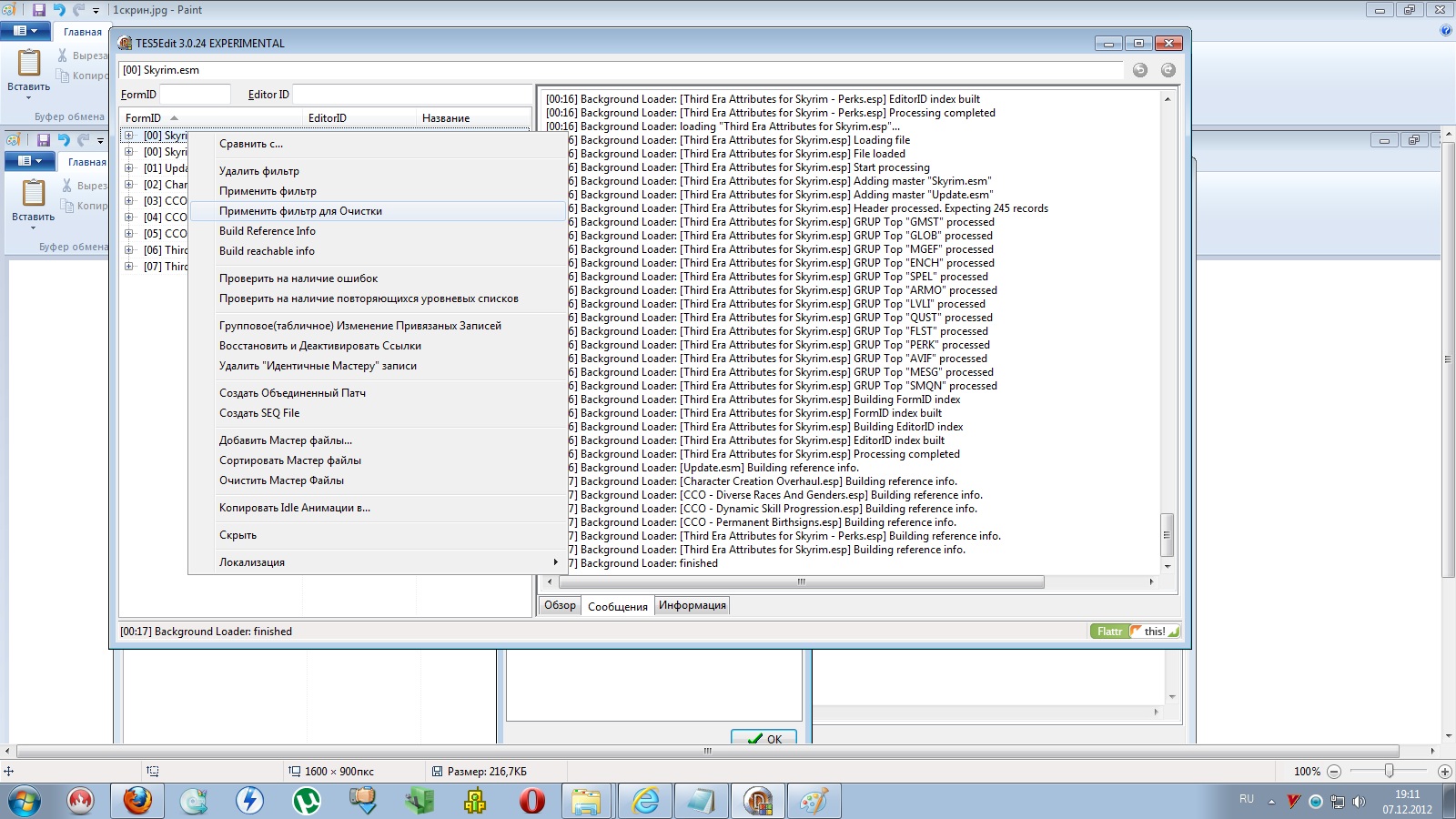The width and height of the screenshot is (1456, 819).
Task: Expand the [03] CCO plugin node
Action: click(x=129, y=201)
